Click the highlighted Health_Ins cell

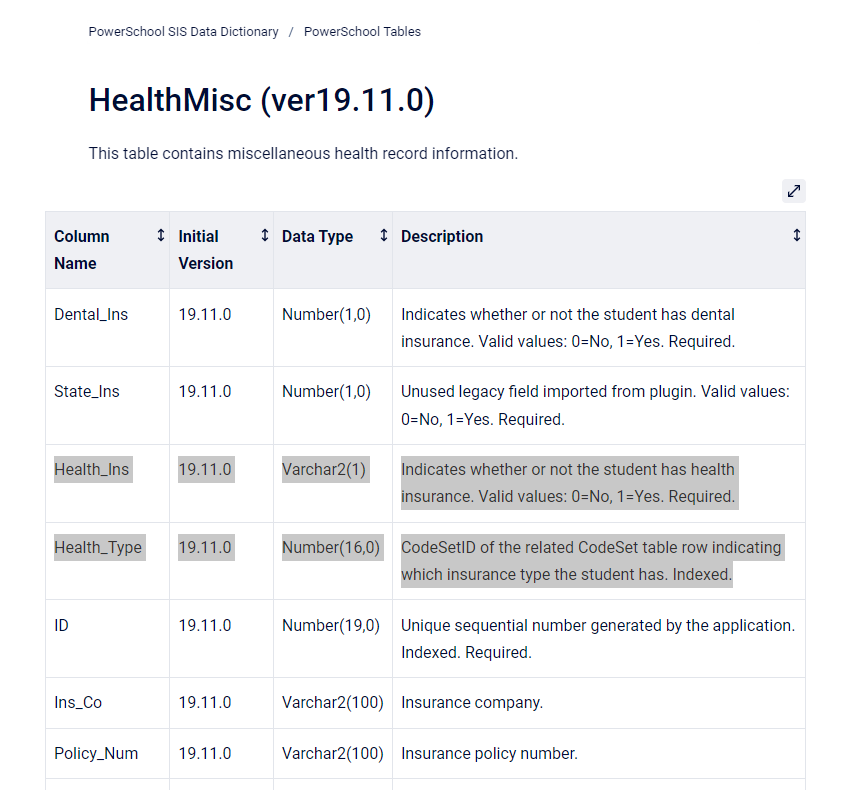pos(92,470)
